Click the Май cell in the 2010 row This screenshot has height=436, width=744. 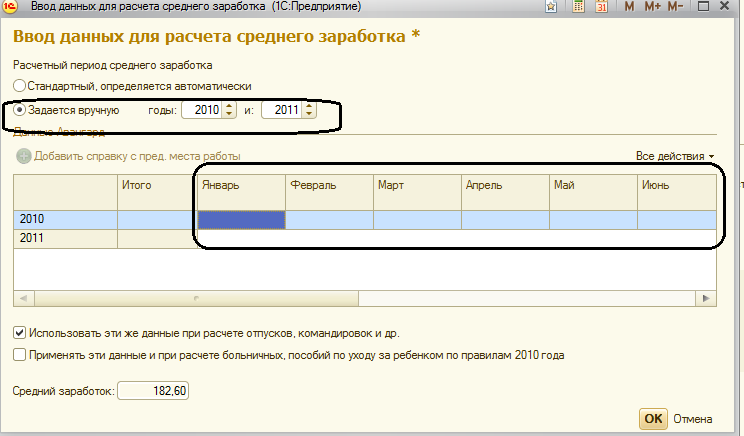pyautogui.click(x=593, y=220)
